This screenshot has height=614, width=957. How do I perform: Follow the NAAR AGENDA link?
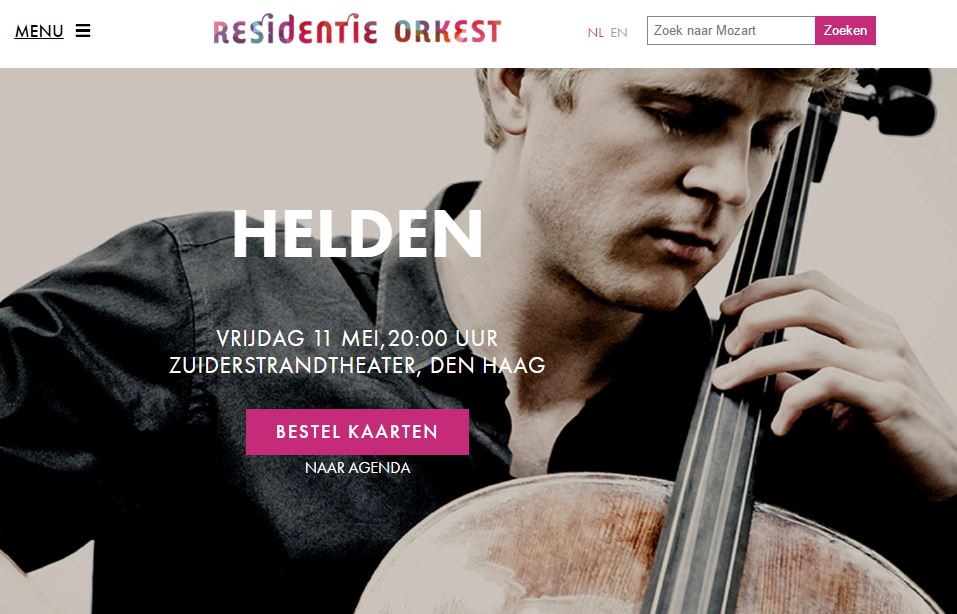tap(358, 468)
